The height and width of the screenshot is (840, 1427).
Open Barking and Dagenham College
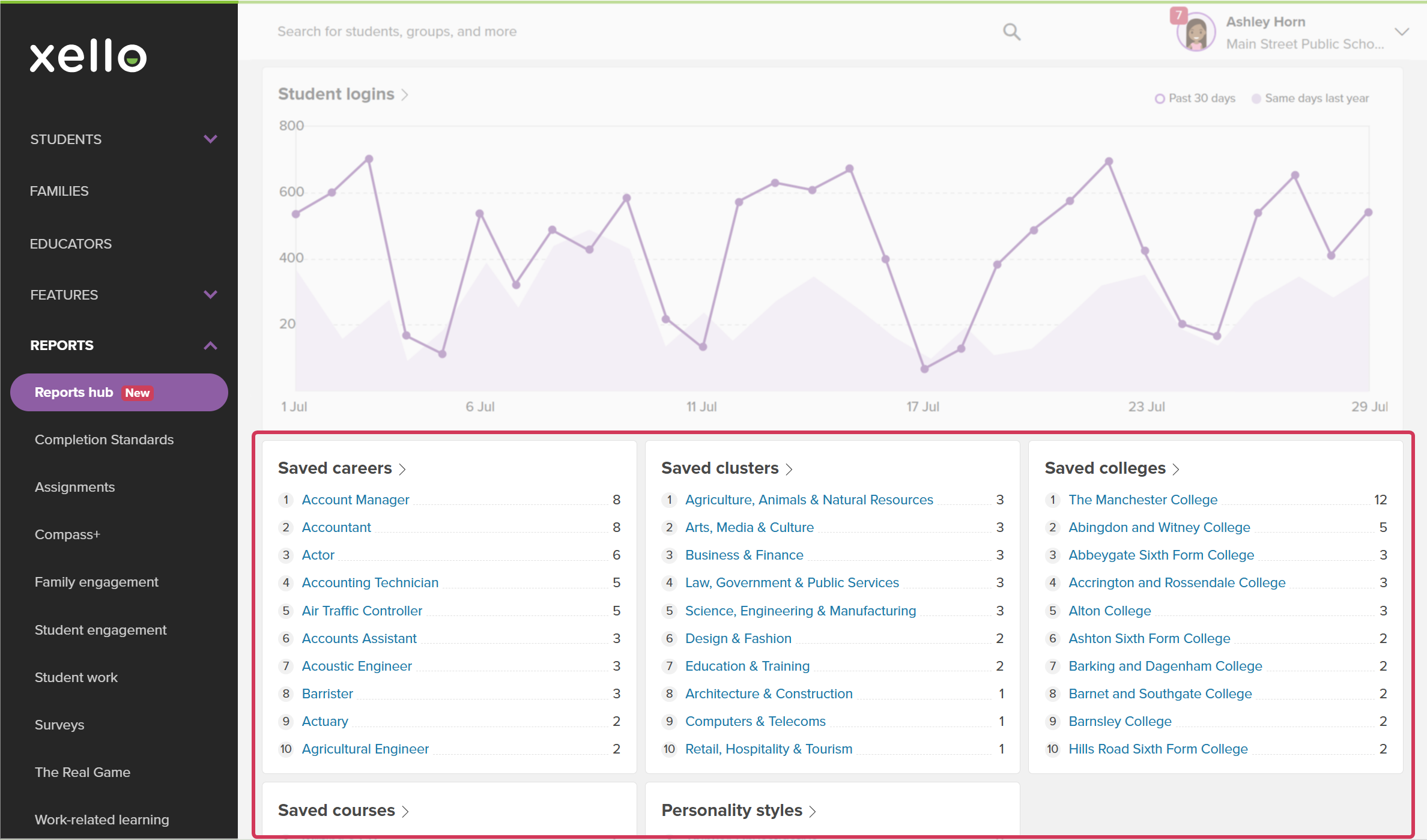(x=1165, y=666)
